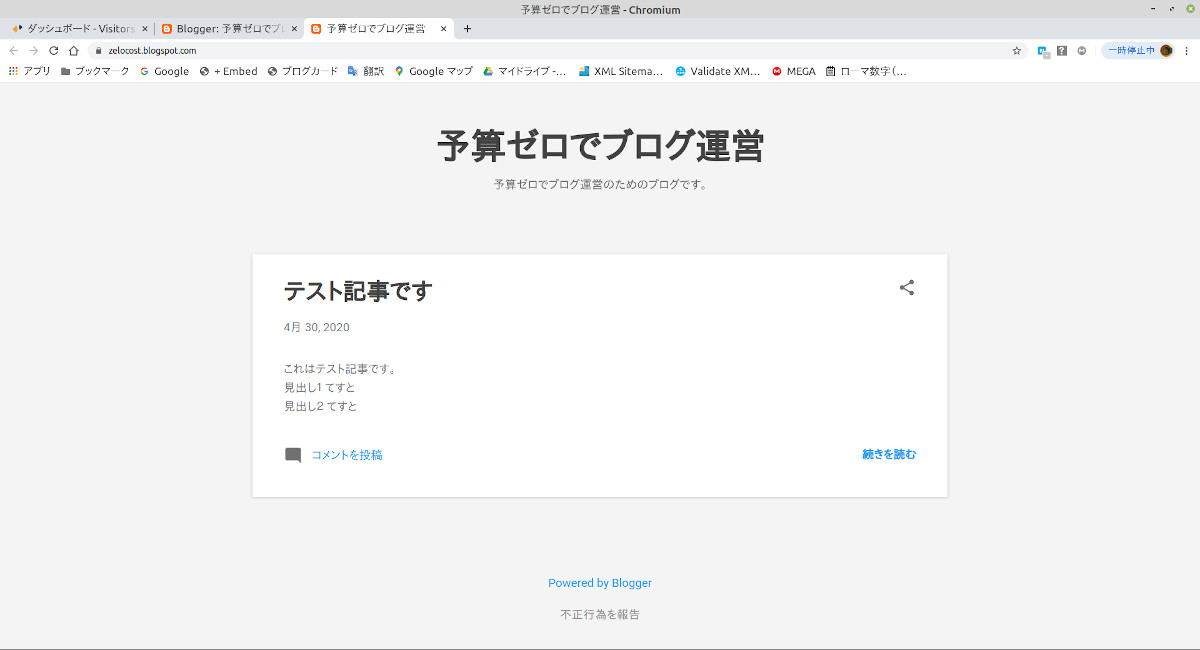The width and height of the screenshot is (1200, 650).
Task: Open the マイドライブ bookmark
Action: [x=525, y=71]
